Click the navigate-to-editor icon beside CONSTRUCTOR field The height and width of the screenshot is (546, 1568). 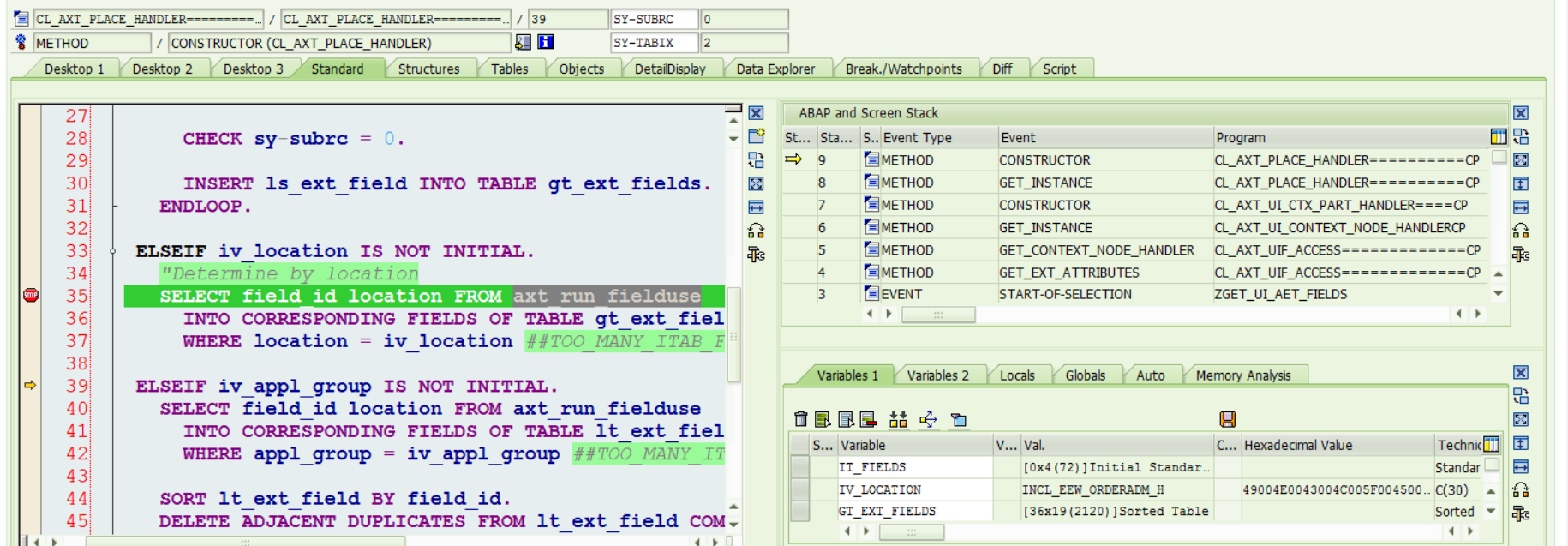523,42
